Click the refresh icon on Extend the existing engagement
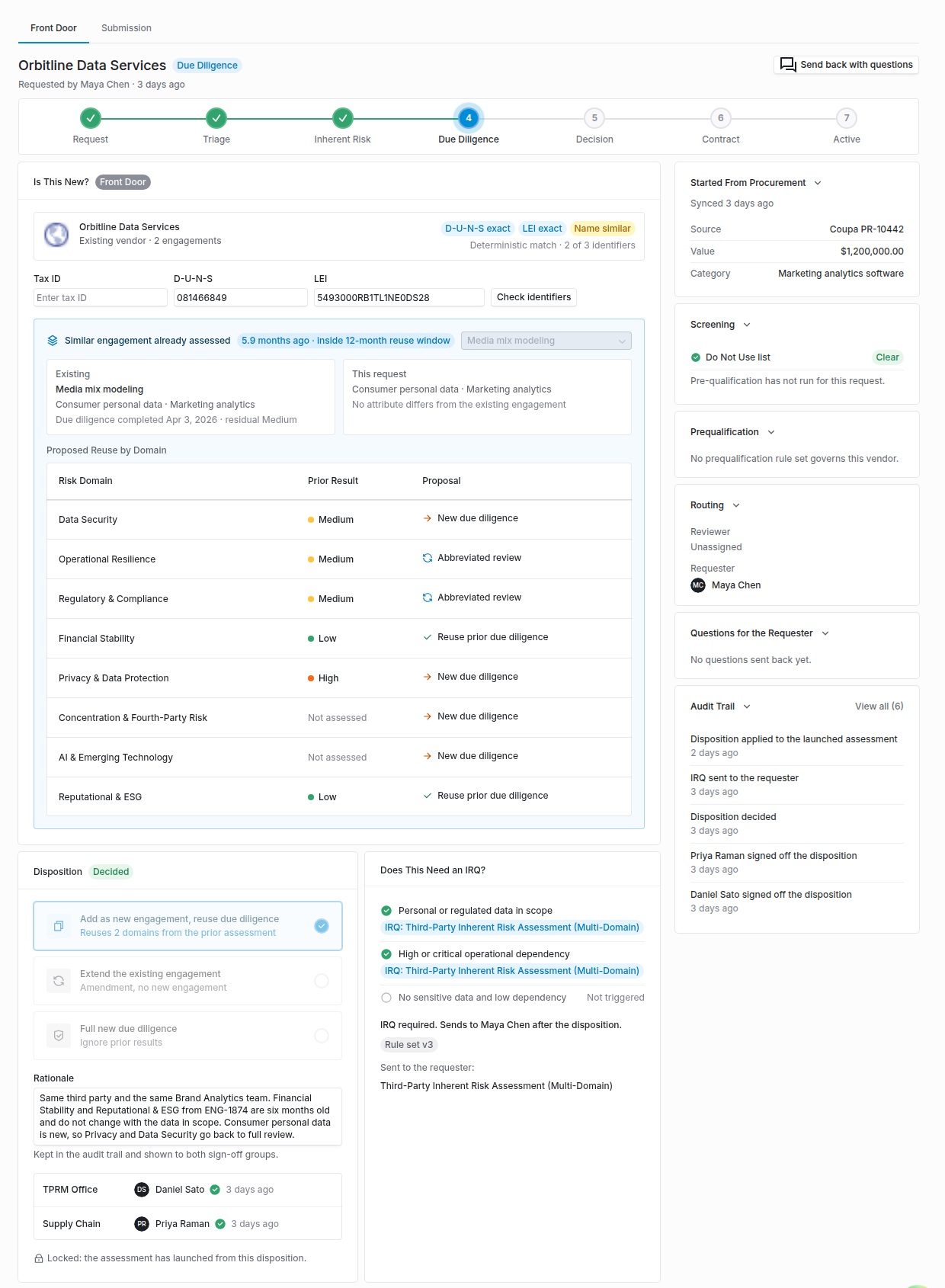The image size is (945, 1288). pos(59,981)
